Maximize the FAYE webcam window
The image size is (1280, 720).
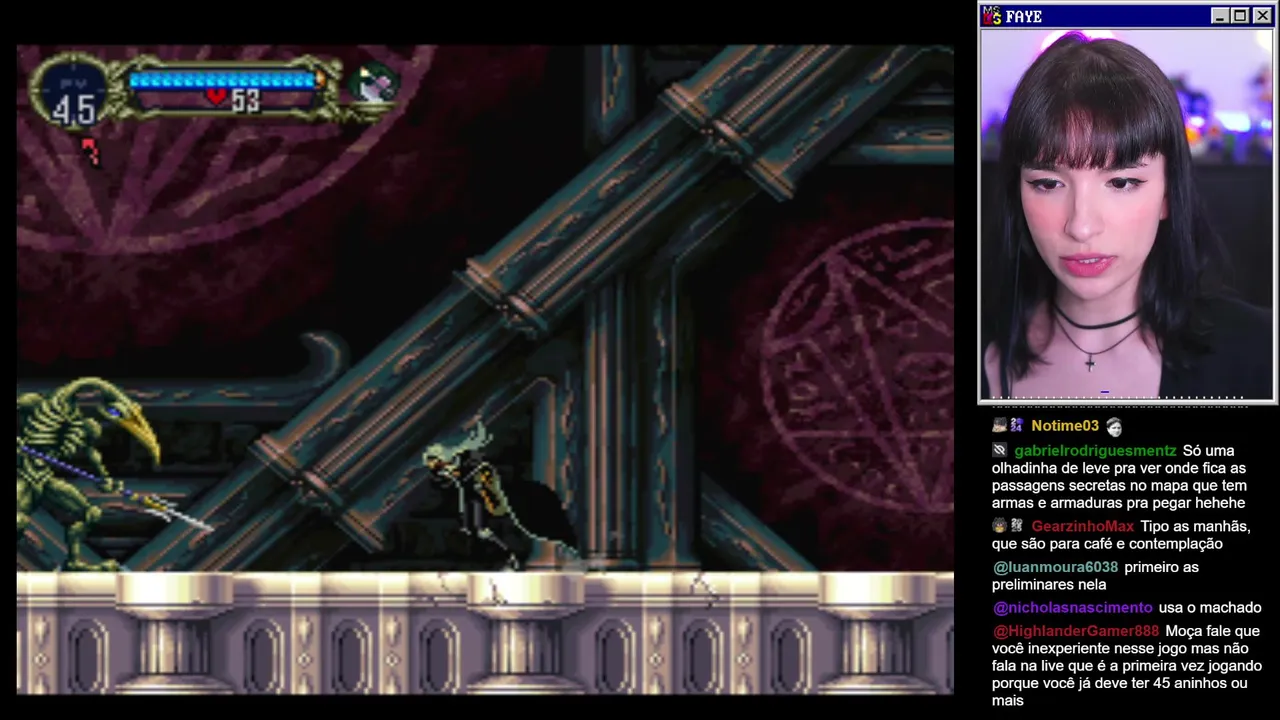coord(1240,15)
